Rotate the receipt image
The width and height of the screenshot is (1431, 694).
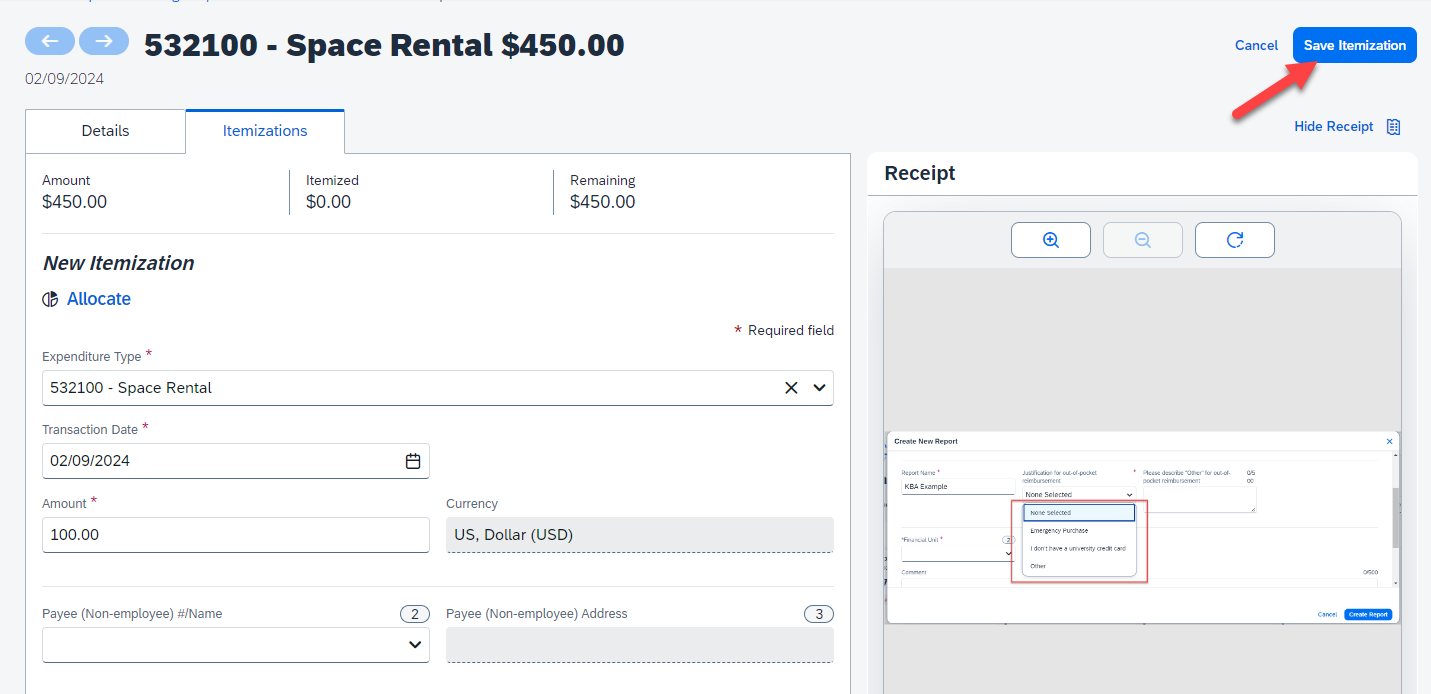click(x=1234, y=239)
